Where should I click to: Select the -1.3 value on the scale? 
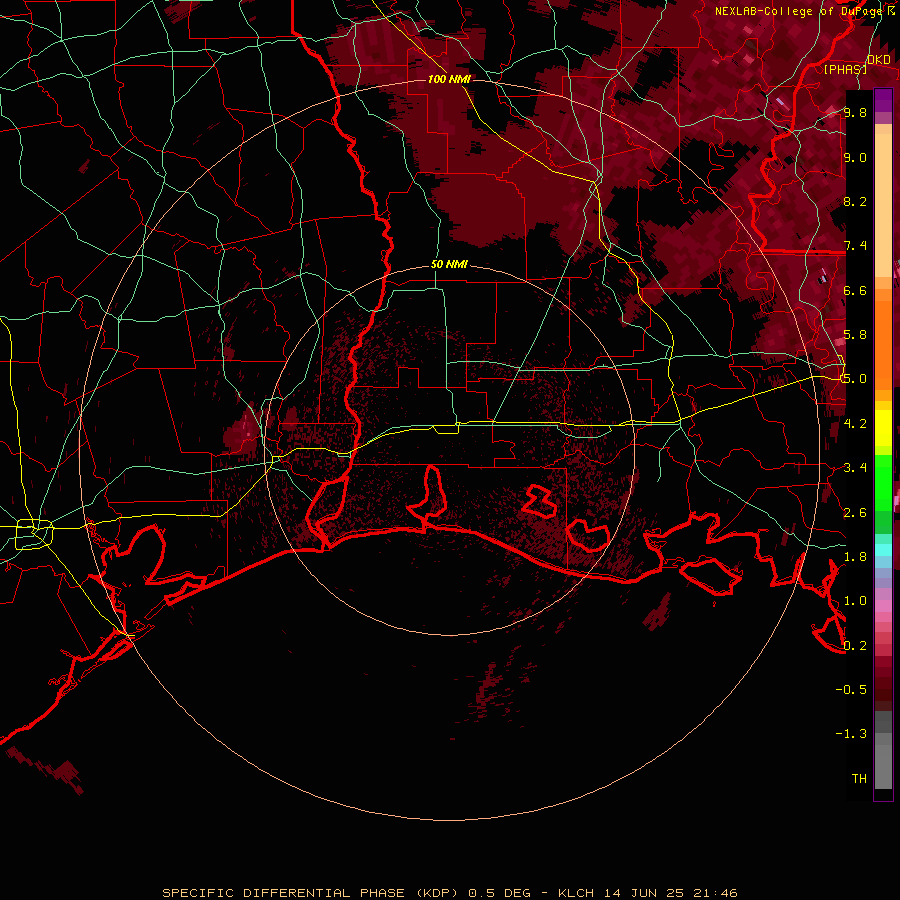click(x=851, y=734)
